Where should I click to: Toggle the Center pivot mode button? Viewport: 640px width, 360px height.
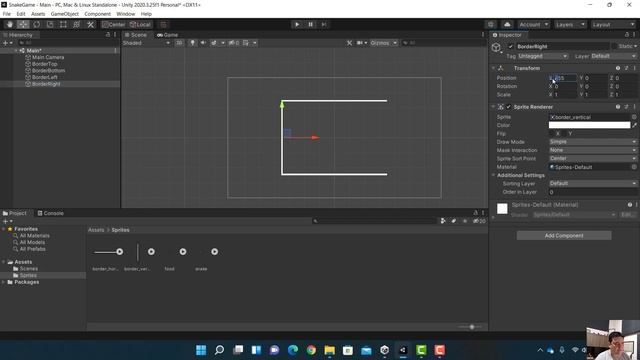(x=113, y=24)
